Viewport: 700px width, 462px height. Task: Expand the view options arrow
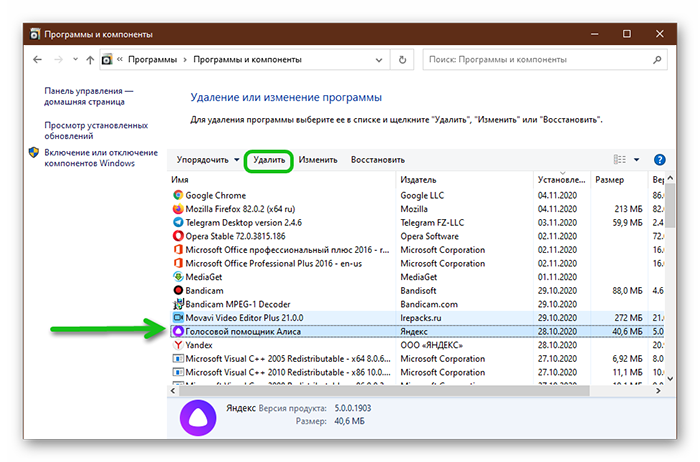pos(637,160)
